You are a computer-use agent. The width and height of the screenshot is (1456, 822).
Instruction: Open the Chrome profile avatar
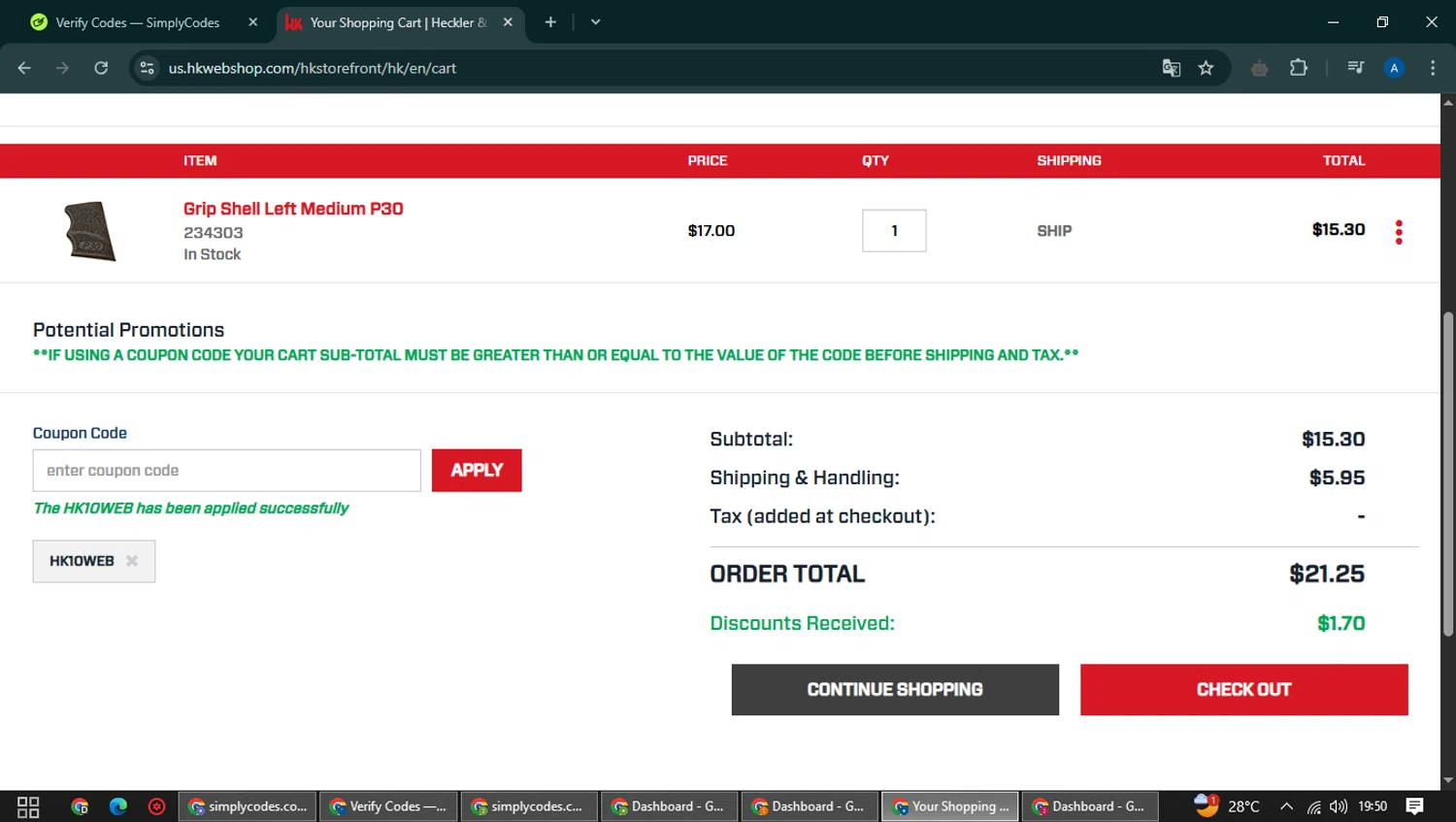click(x=1394, y=68)
